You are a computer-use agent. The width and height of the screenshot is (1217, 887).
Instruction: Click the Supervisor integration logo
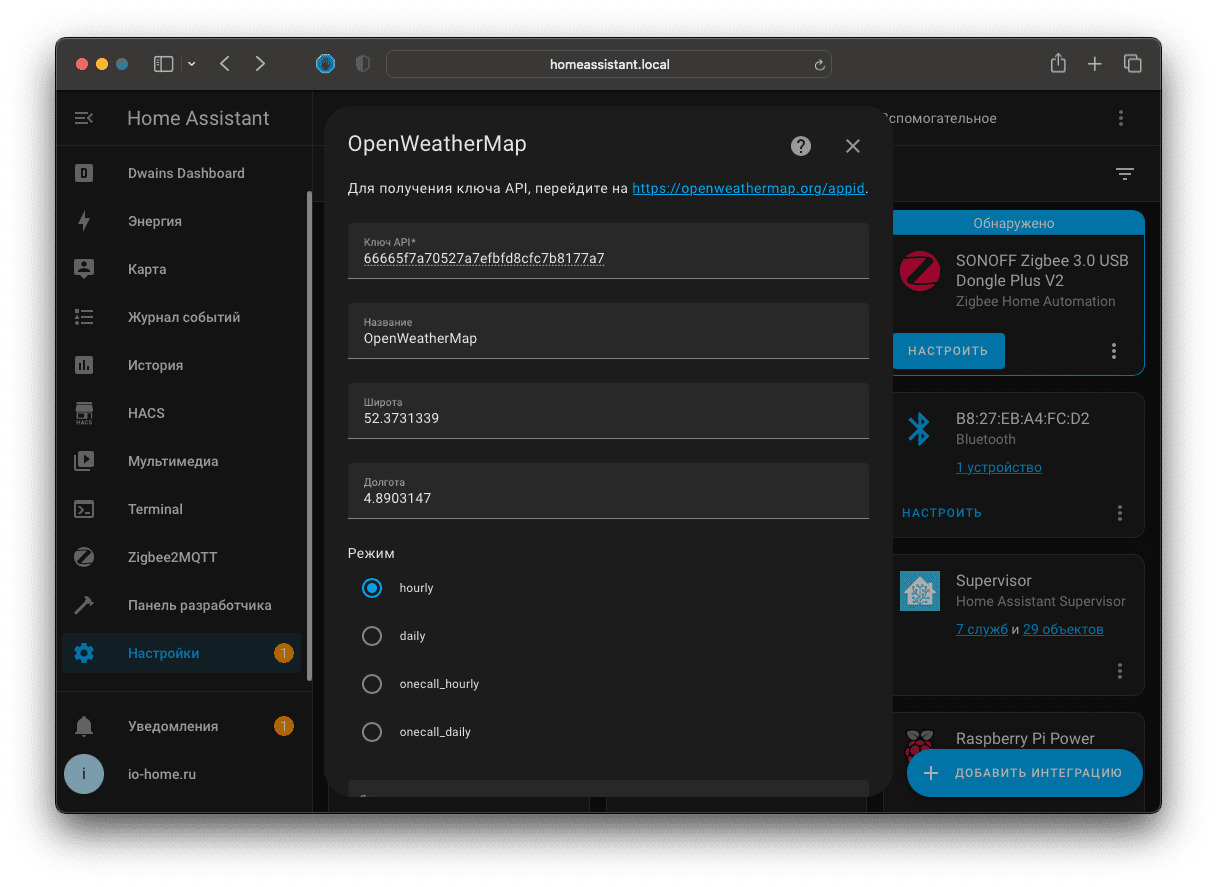coord(920,591)
